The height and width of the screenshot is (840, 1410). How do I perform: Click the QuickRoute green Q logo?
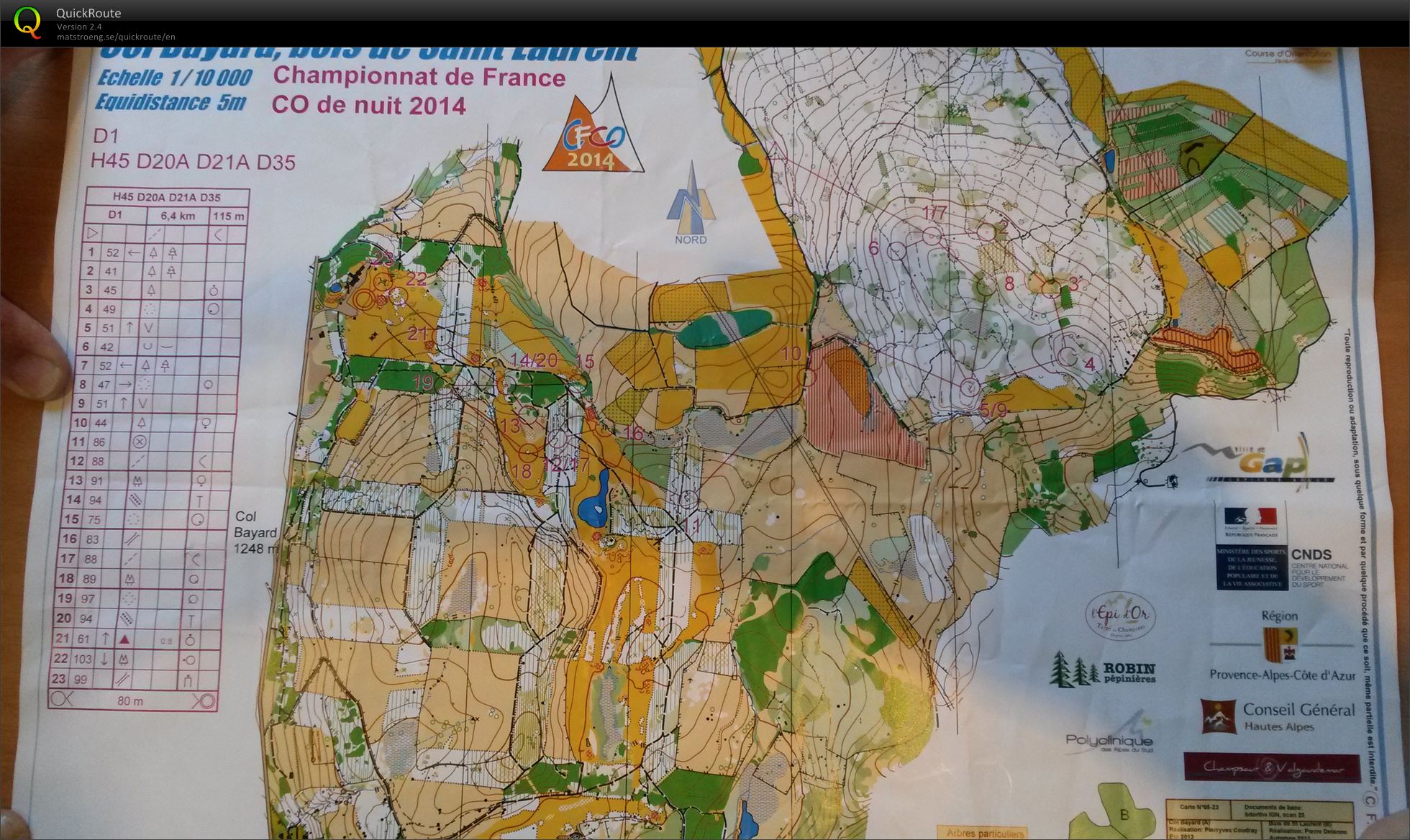coord(27,22)
